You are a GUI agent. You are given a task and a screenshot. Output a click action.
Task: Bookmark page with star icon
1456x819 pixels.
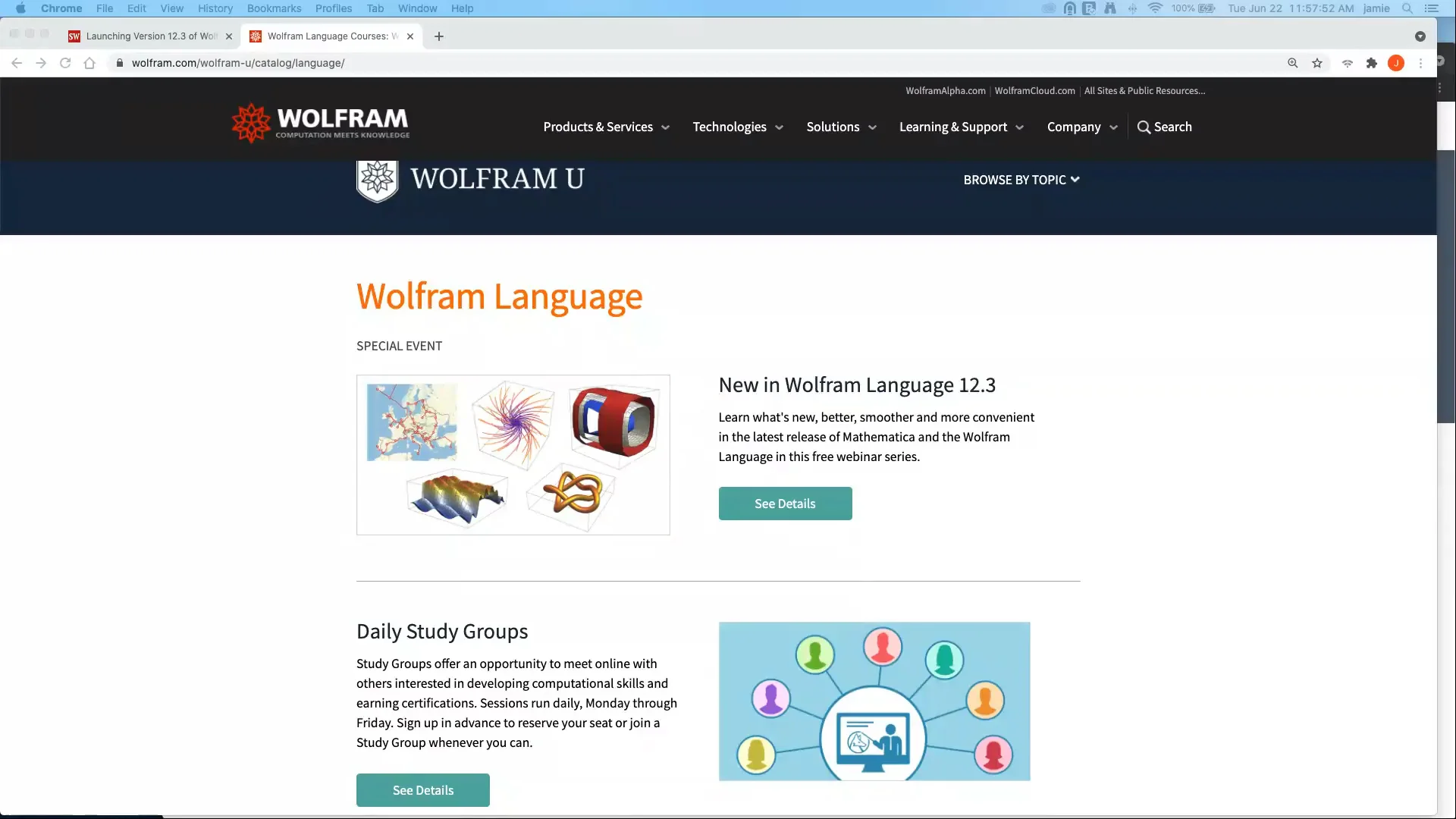[x=1317, y=63]
